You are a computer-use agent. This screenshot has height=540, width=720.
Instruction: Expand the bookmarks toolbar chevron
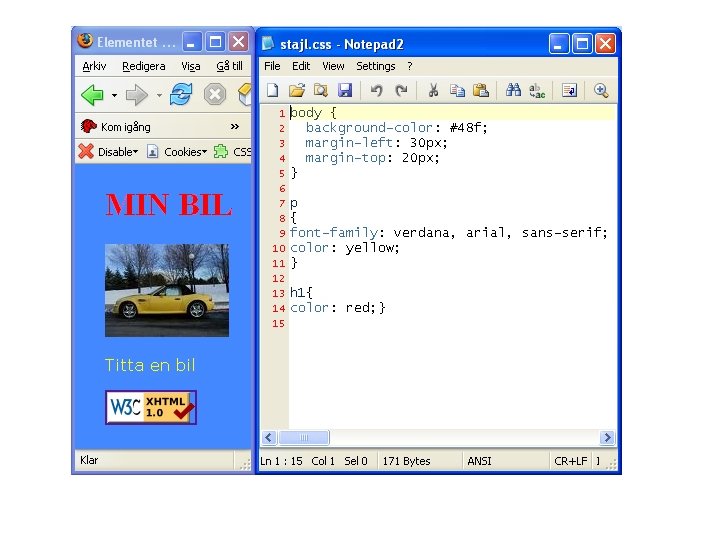click(x=235, y=126)
